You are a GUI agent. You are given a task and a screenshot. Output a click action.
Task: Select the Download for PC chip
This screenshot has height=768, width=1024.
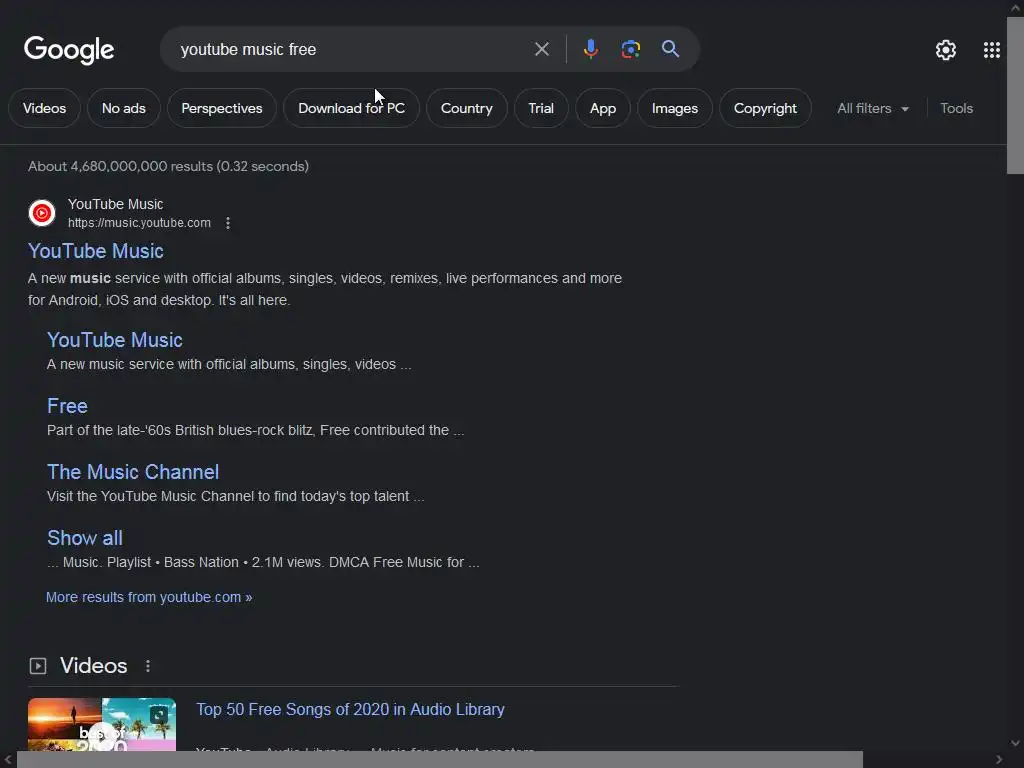[351, 108]
